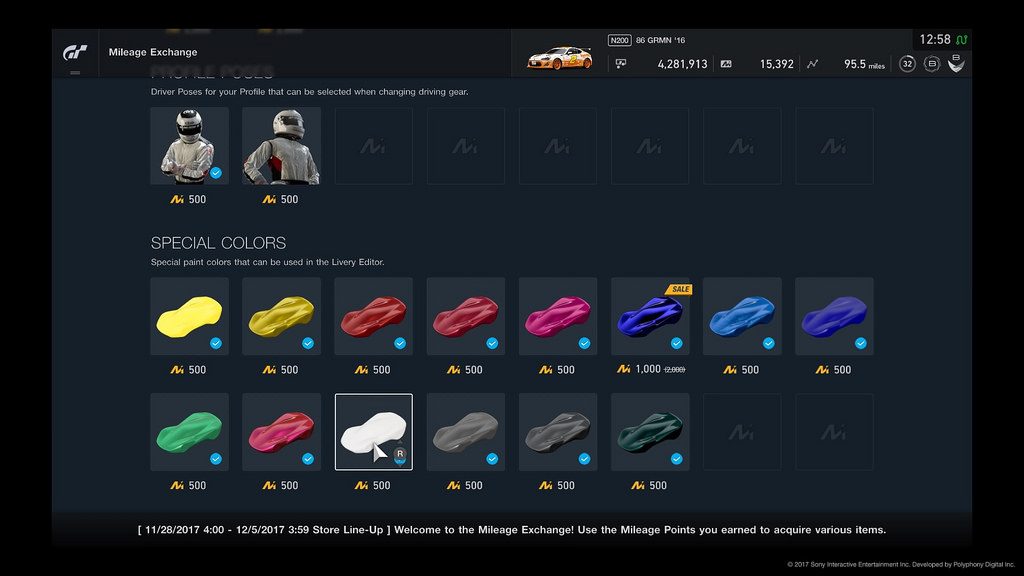Click the distance graph icon beside 95.5 miles
The width and height of the screenshot is (1024, 576).
click(812, 64)
